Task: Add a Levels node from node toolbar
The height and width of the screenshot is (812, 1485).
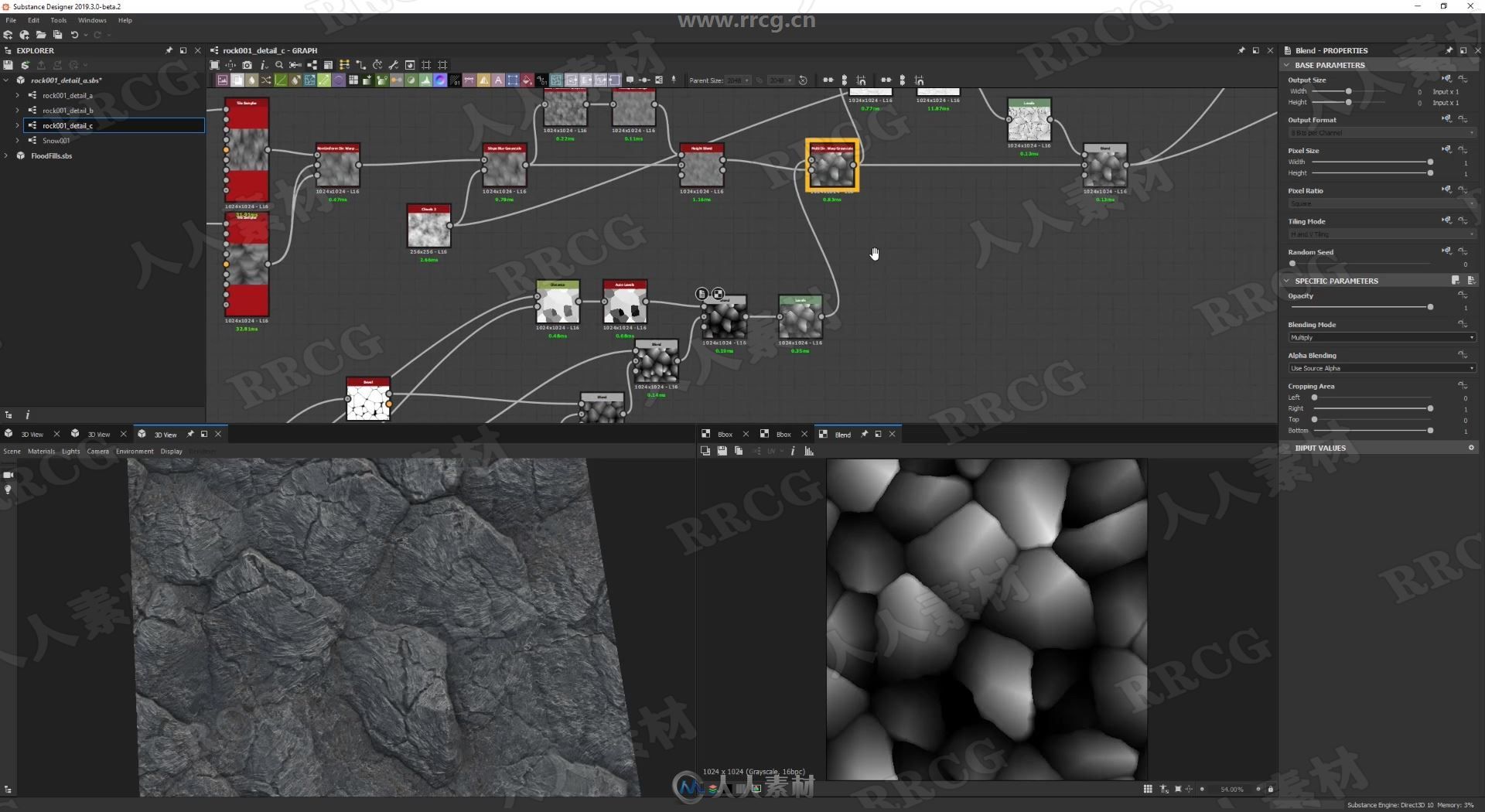Action: (x=425, y=80)
